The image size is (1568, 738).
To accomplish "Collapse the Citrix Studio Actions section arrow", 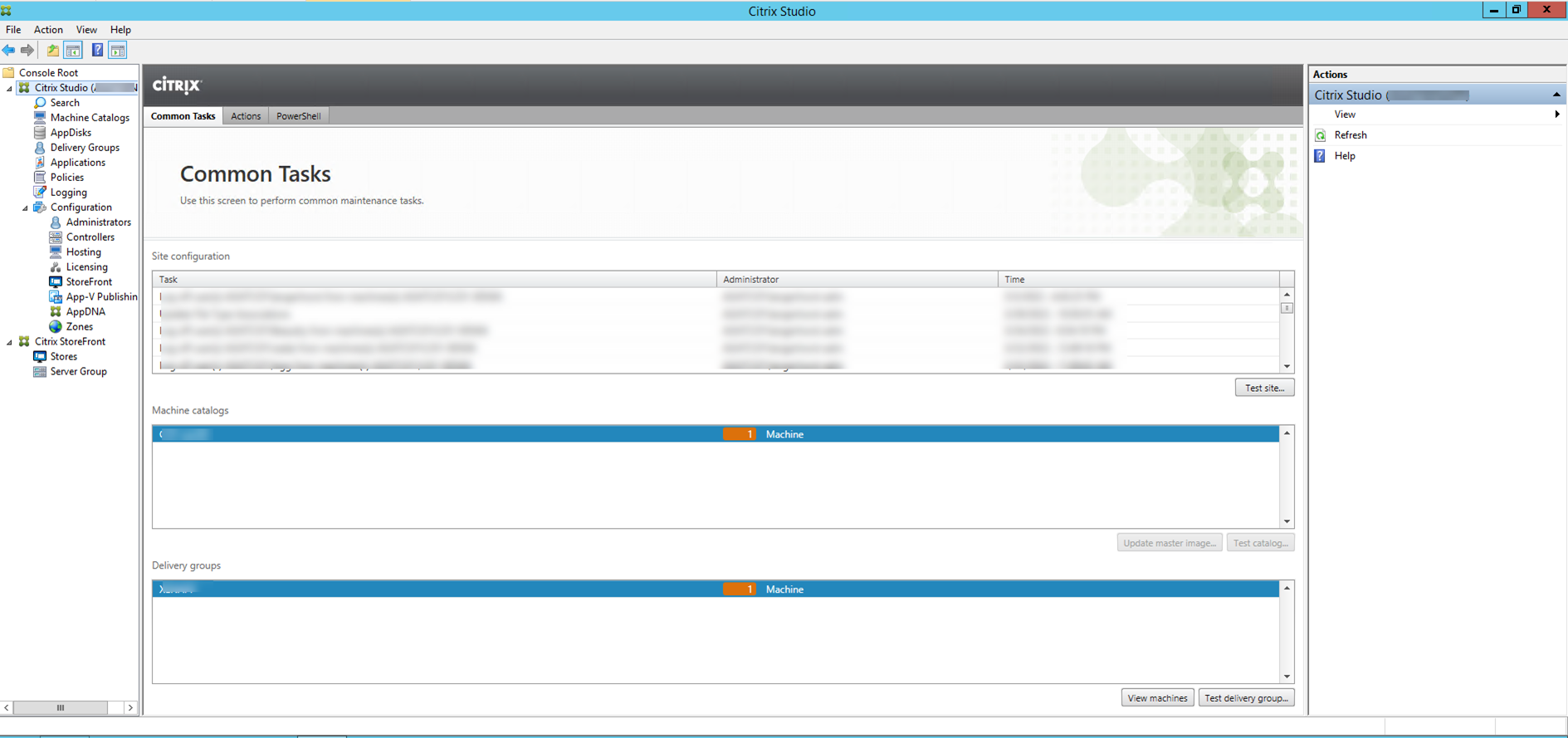I will 1556,95.
